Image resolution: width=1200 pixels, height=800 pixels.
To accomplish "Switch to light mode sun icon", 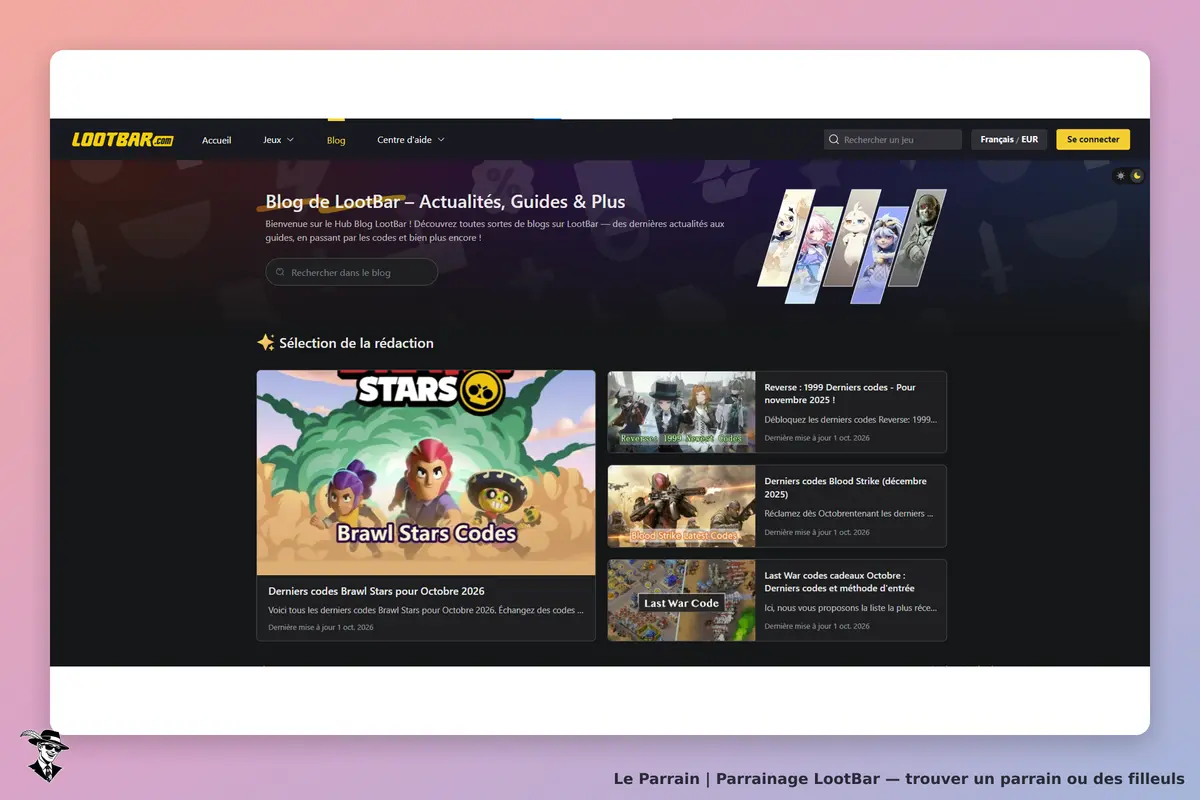I will point(1121,176).
